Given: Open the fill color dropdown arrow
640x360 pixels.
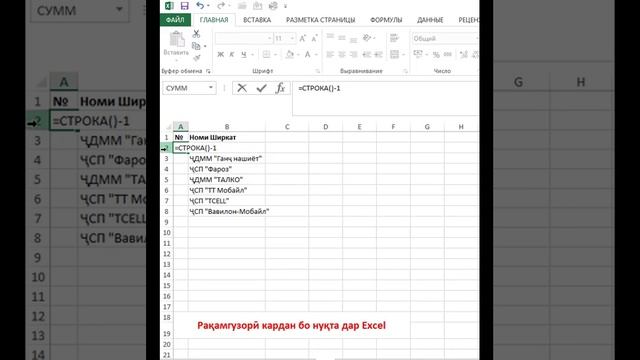Looking at the screenshot, I should click(x=298, y=54).
